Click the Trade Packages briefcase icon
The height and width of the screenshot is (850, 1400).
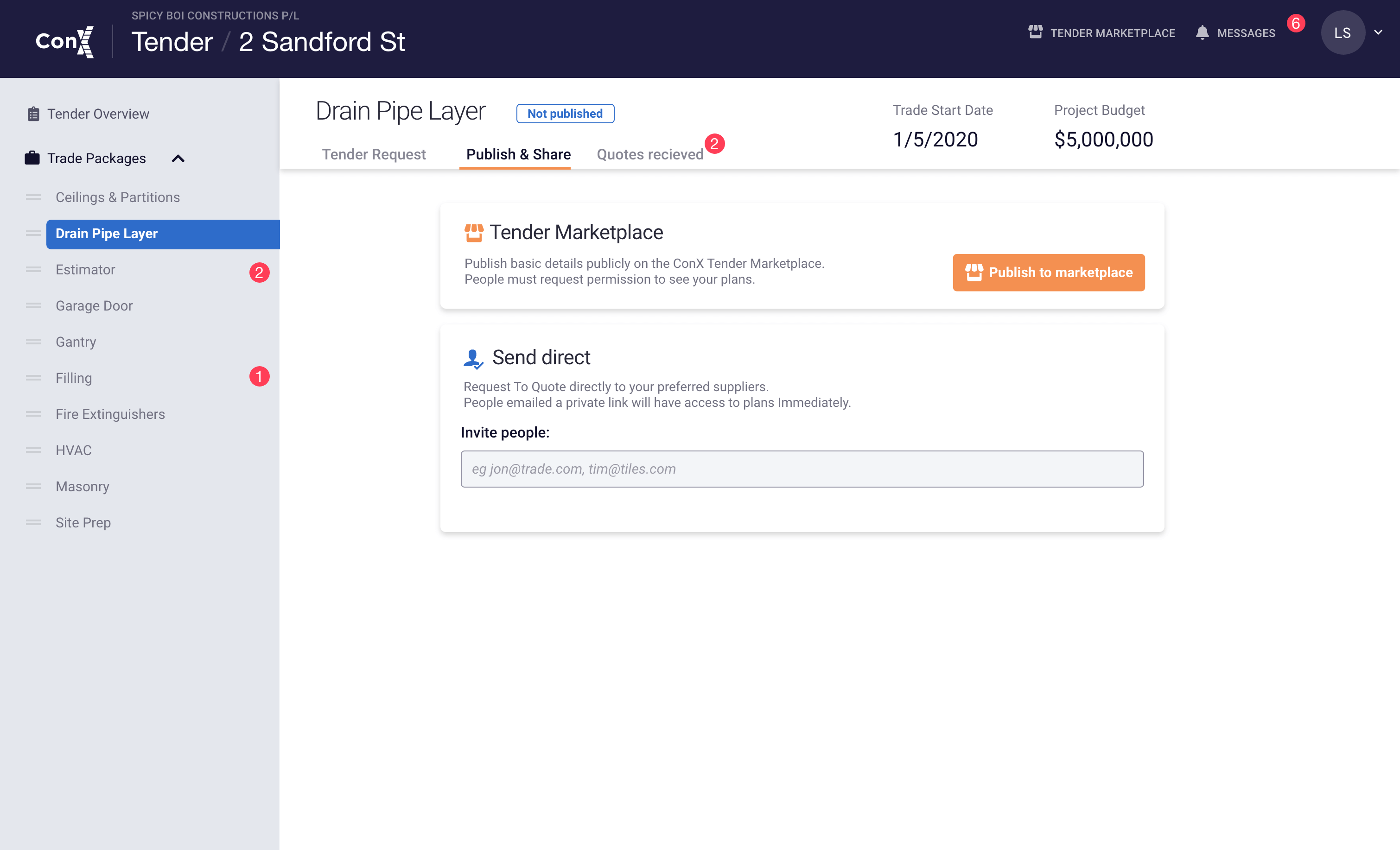[32, 158]
